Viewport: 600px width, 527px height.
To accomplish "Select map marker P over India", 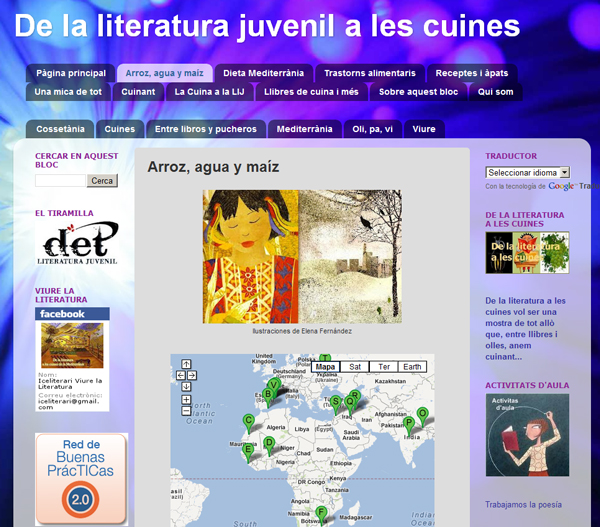I will (408, 423).
